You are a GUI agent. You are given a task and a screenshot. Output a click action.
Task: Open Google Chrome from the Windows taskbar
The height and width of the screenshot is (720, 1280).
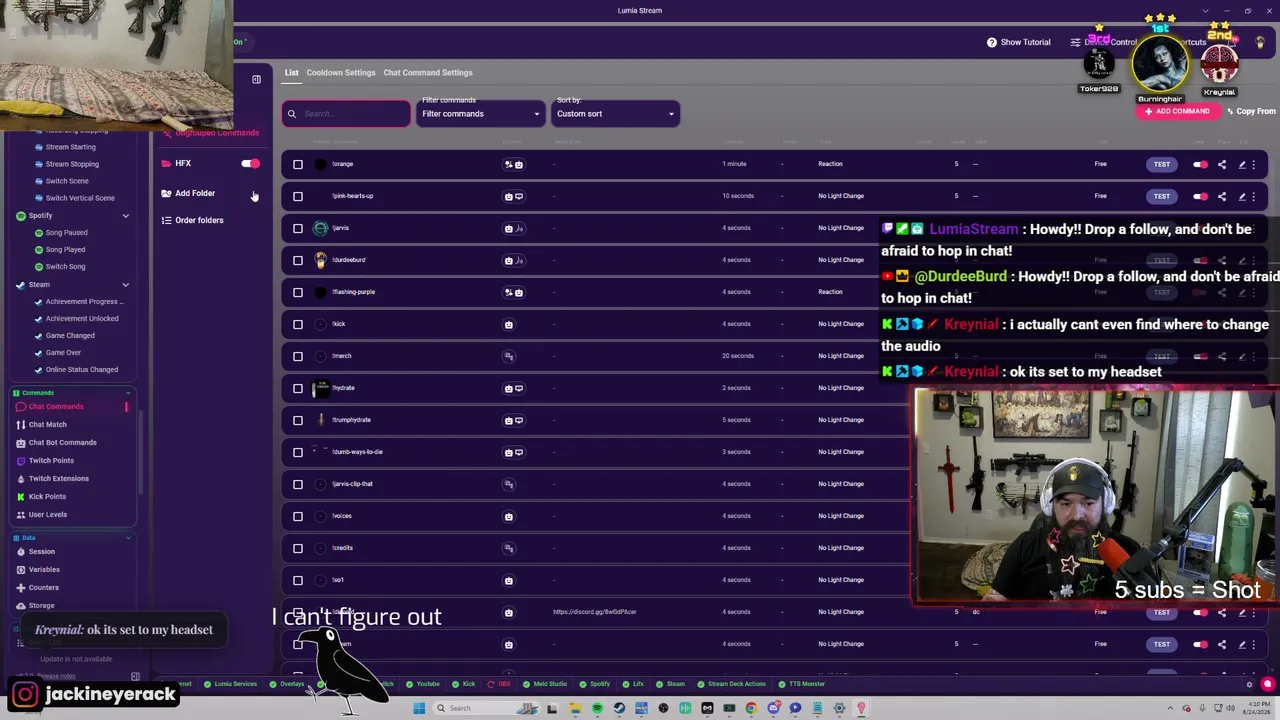pyautogui.click(x=751, y=708)
